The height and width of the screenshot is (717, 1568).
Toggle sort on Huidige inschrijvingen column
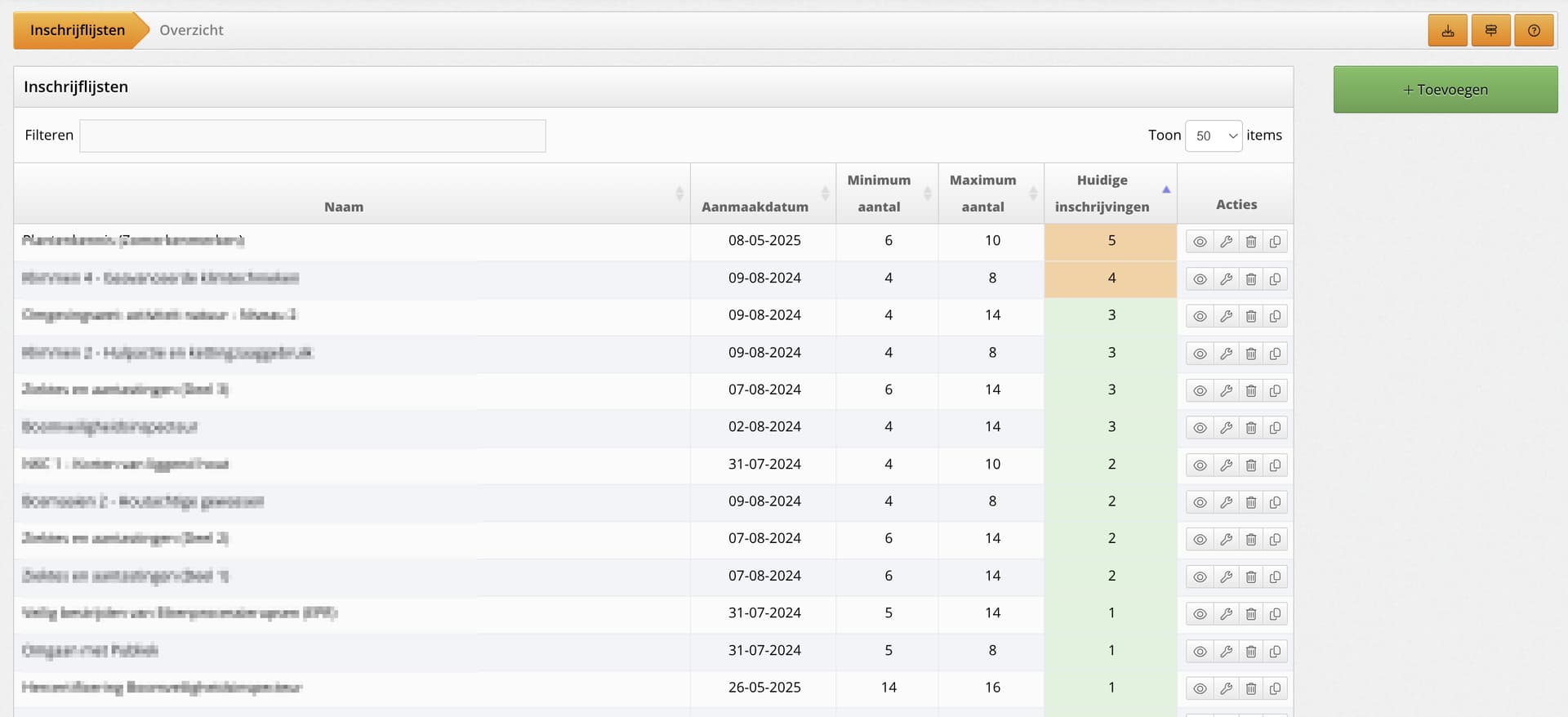tap(1111, 194)
